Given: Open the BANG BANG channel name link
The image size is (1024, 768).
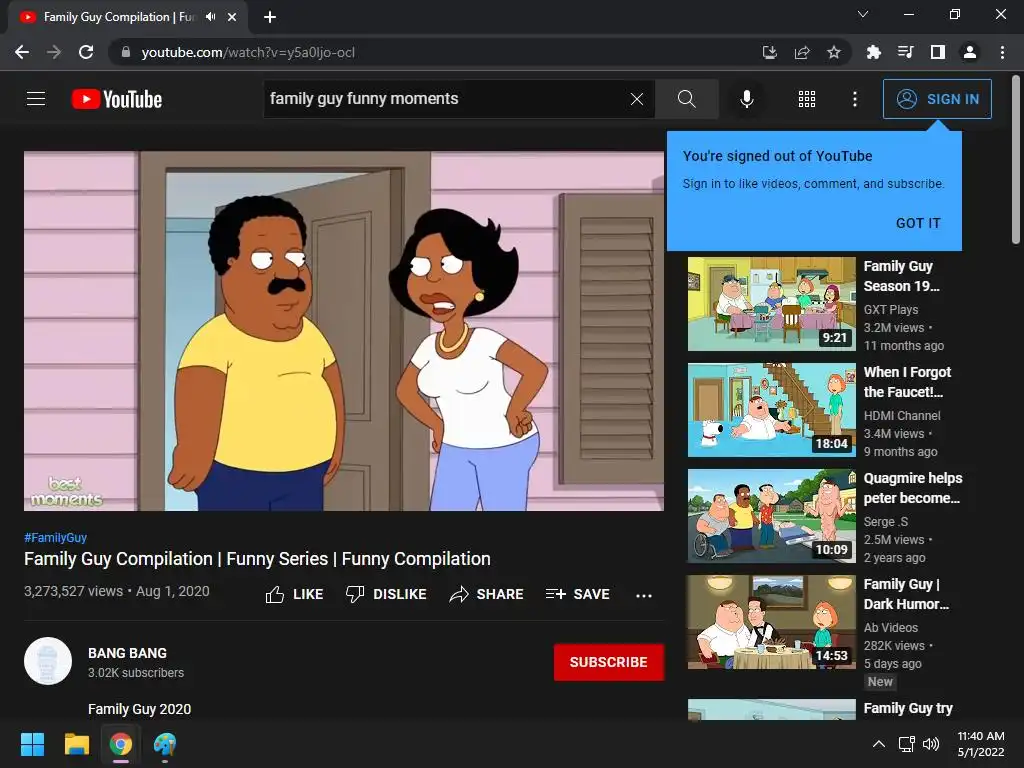Looking at the screenshot, I should 127,653.
